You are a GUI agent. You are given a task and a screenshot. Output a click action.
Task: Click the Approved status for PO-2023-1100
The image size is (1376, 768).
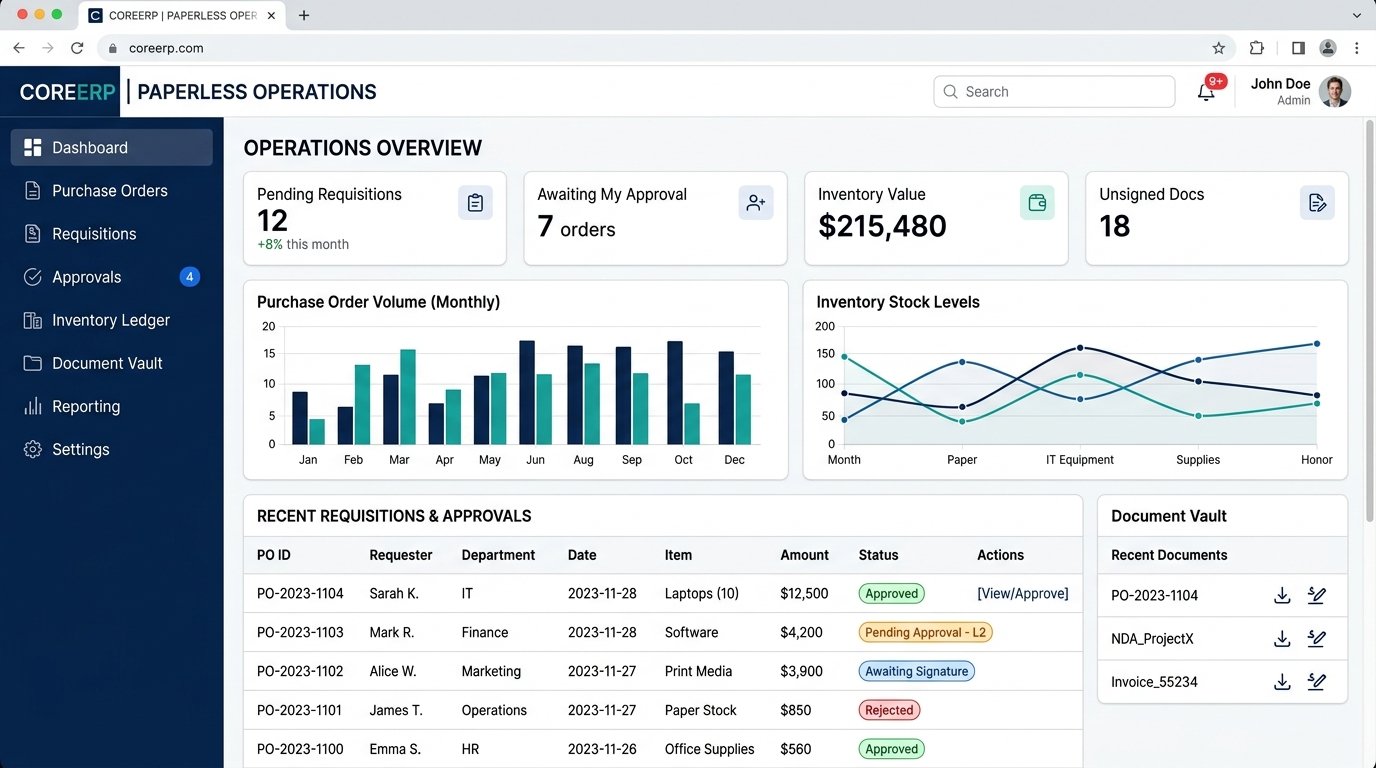click(x=891, y=750)
